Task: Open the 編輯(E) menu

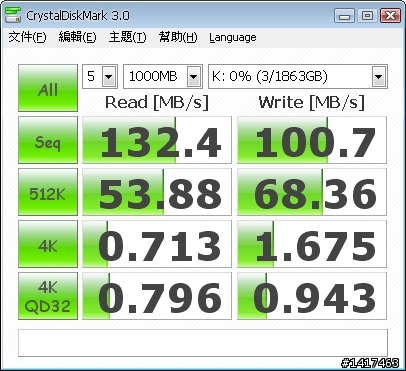Action: point(77,37)
